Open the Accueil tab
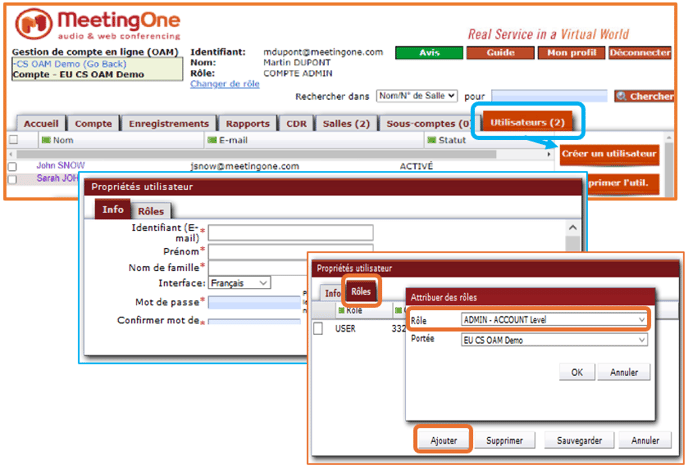Viewport: 688px width, 469px height. coord(41,124)
